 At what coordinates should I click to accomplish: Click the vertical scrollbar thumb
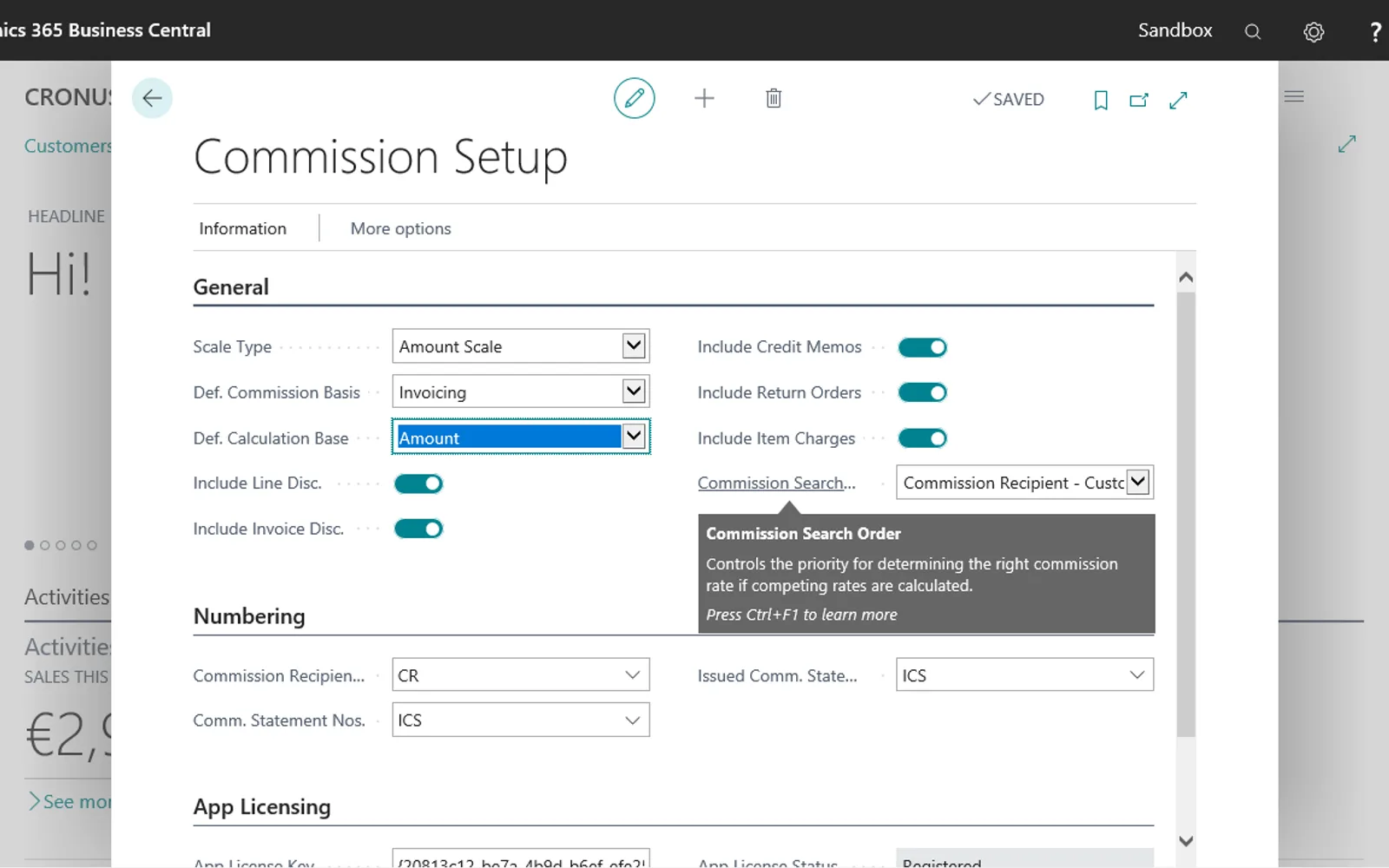(1186, 515)
